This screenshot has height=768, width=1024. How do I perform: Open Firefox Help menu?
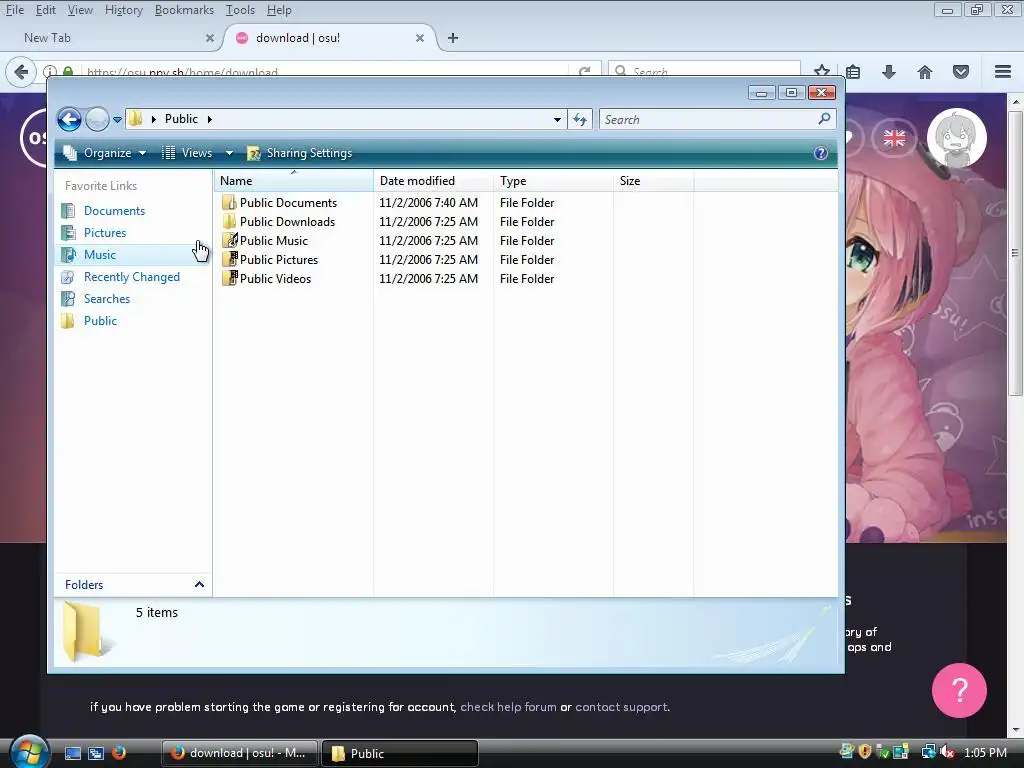(x=279, y=10)
